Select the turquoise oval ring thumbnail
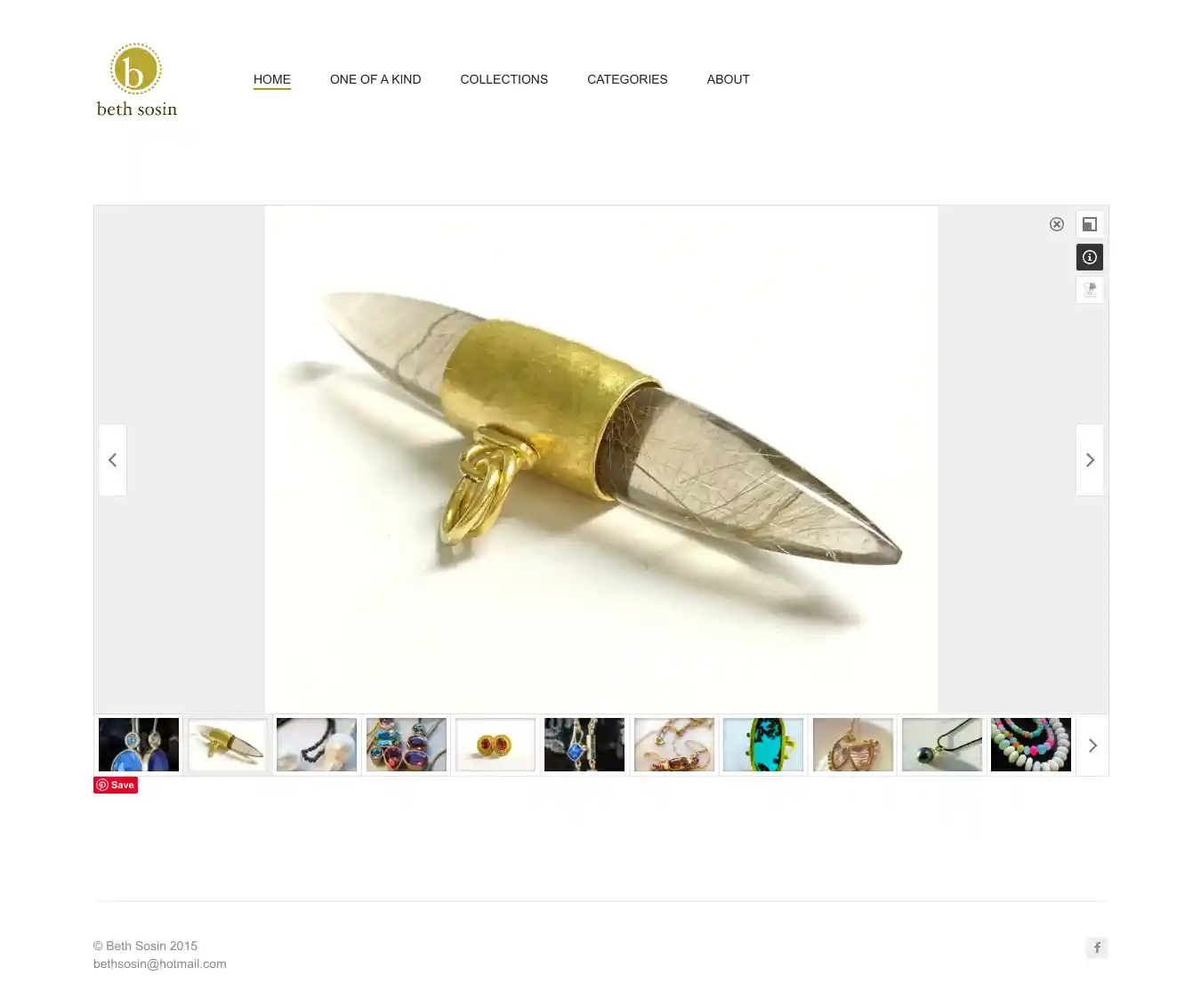 tap(763, 745)
